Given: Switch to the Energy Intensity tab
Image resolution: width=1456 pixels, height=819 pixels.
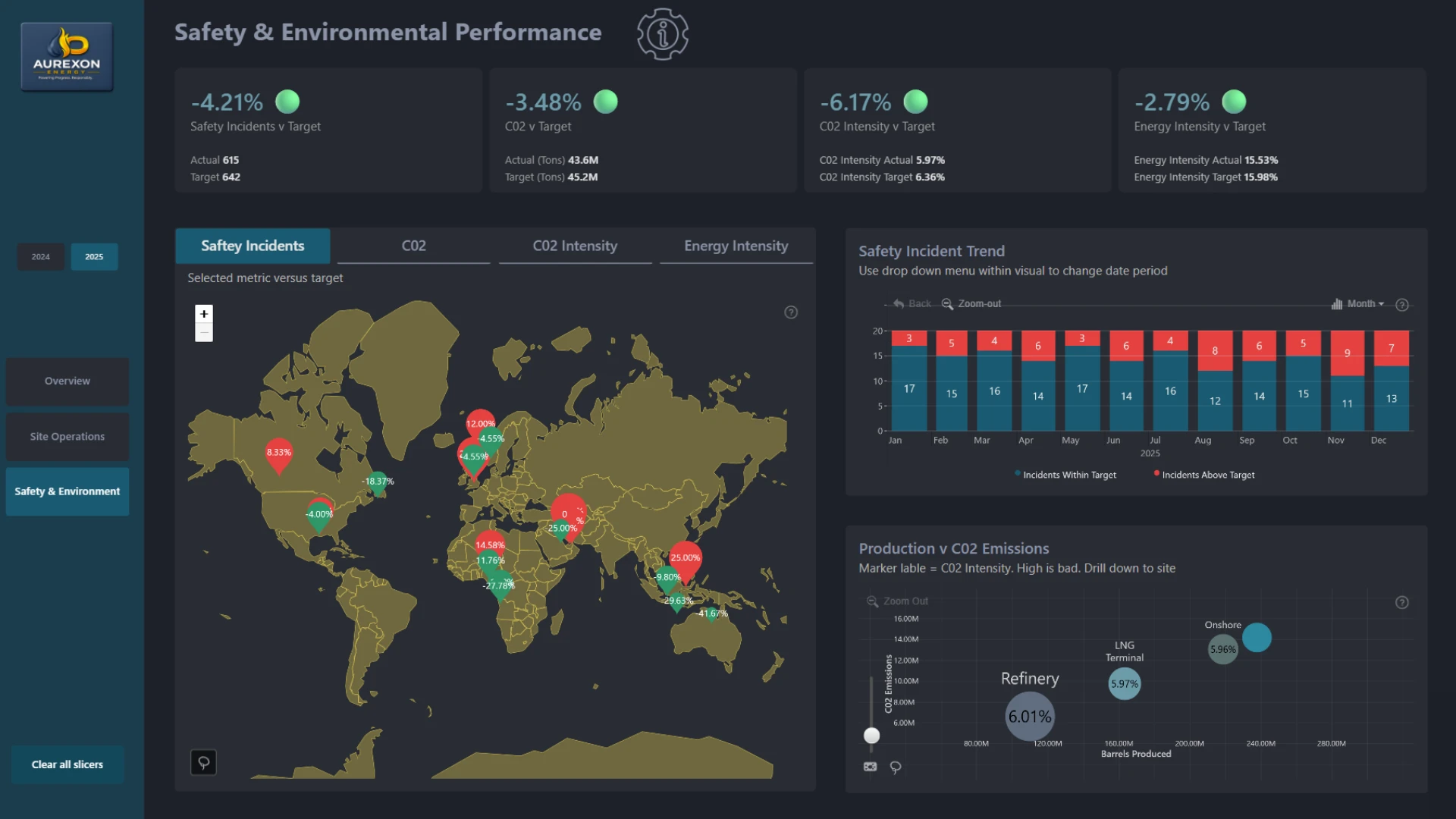Looking at the screenshot, I should [736, 246].
